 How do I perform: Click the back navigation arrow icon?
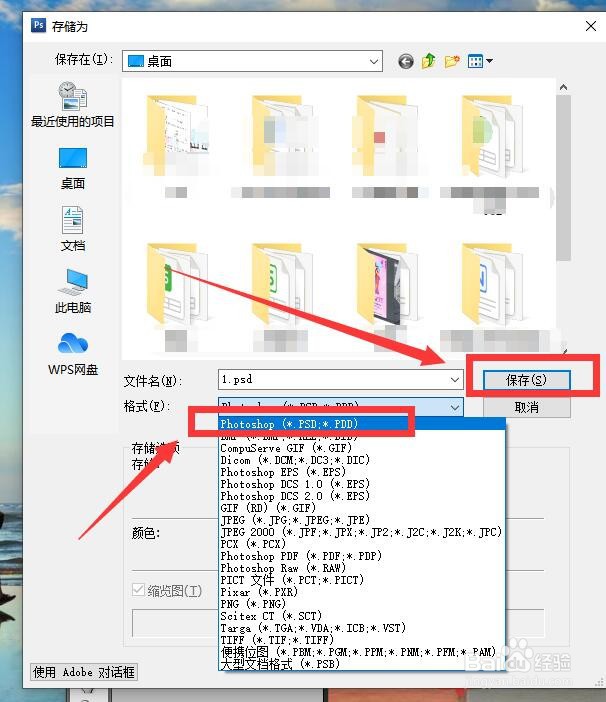coord(406,61)
